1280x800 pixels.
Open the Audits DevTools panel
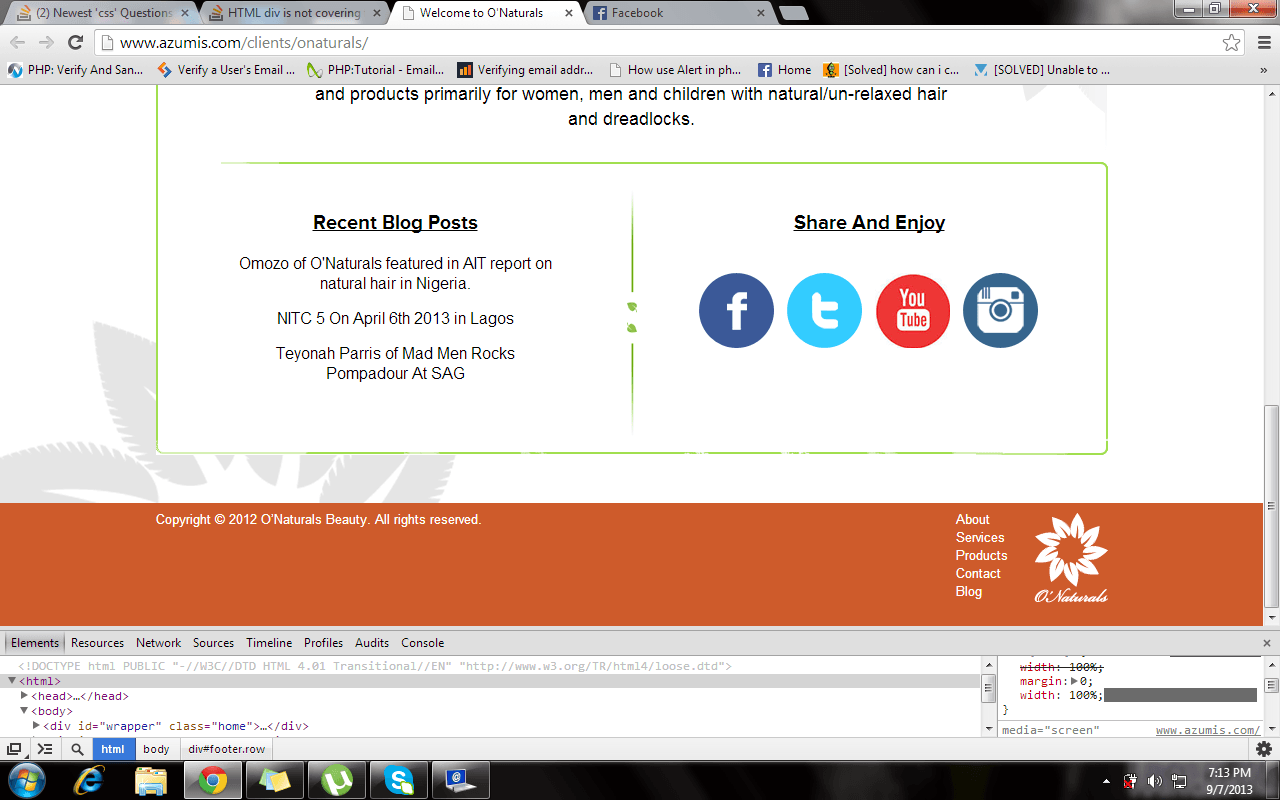click(x=372, y=643)
